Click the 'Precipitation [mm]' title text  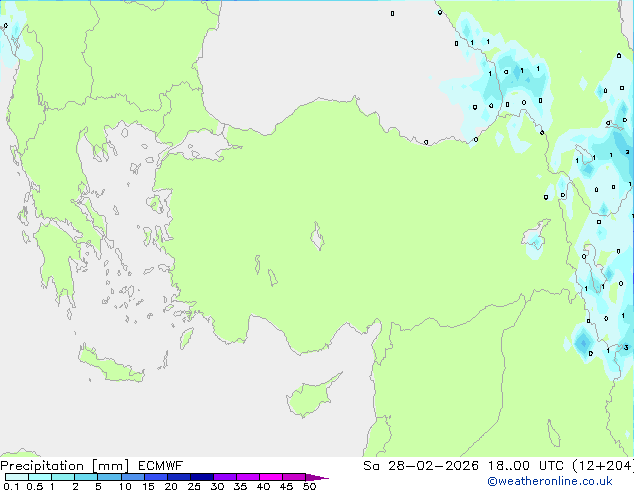pos(65,466)
